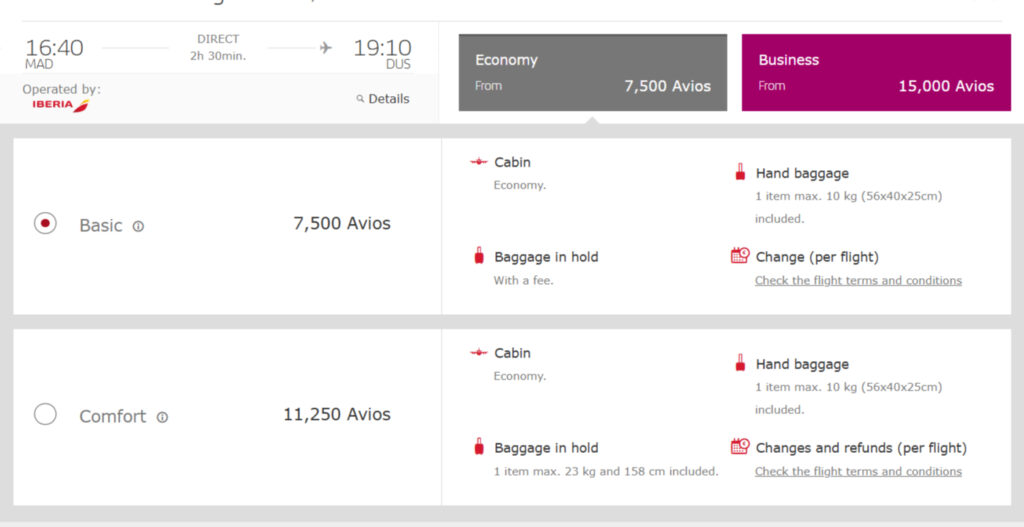Switch to the Economy fare tab
Viewport: 1024px width, 527px height.
(x=593, y=73)
